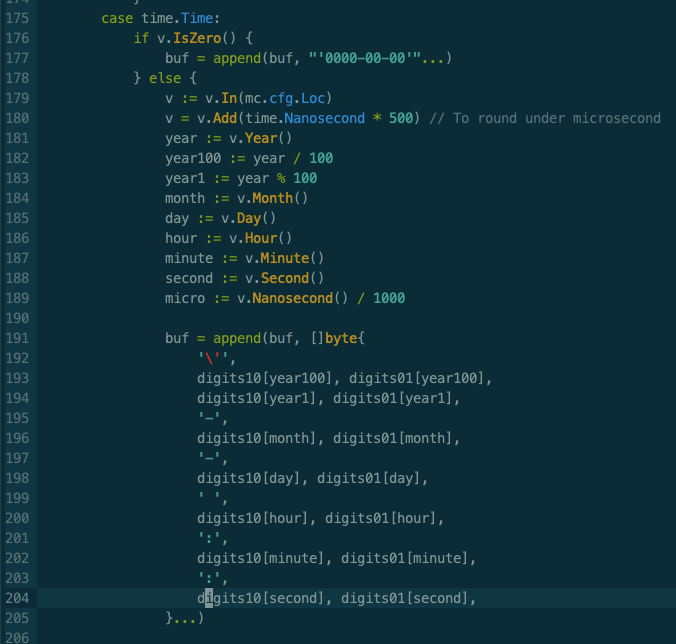Image resolution: width=676 pixels, height=644 pixels.
Task: Click the escaped quote literal on line 192
Action: tap(213, 358)
